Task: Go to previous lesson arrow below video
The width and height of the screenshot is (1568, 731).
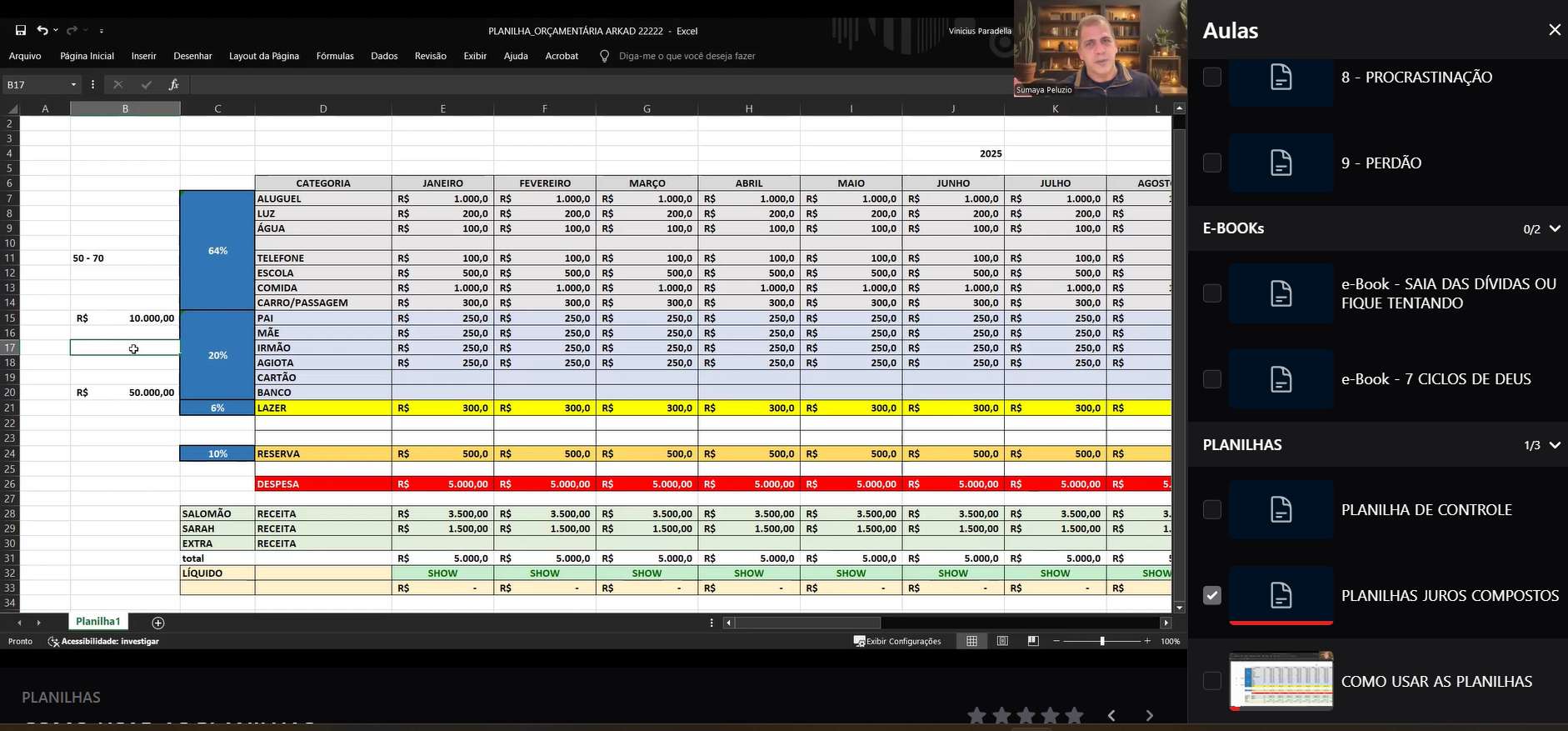Action: tap(1111, 715)
